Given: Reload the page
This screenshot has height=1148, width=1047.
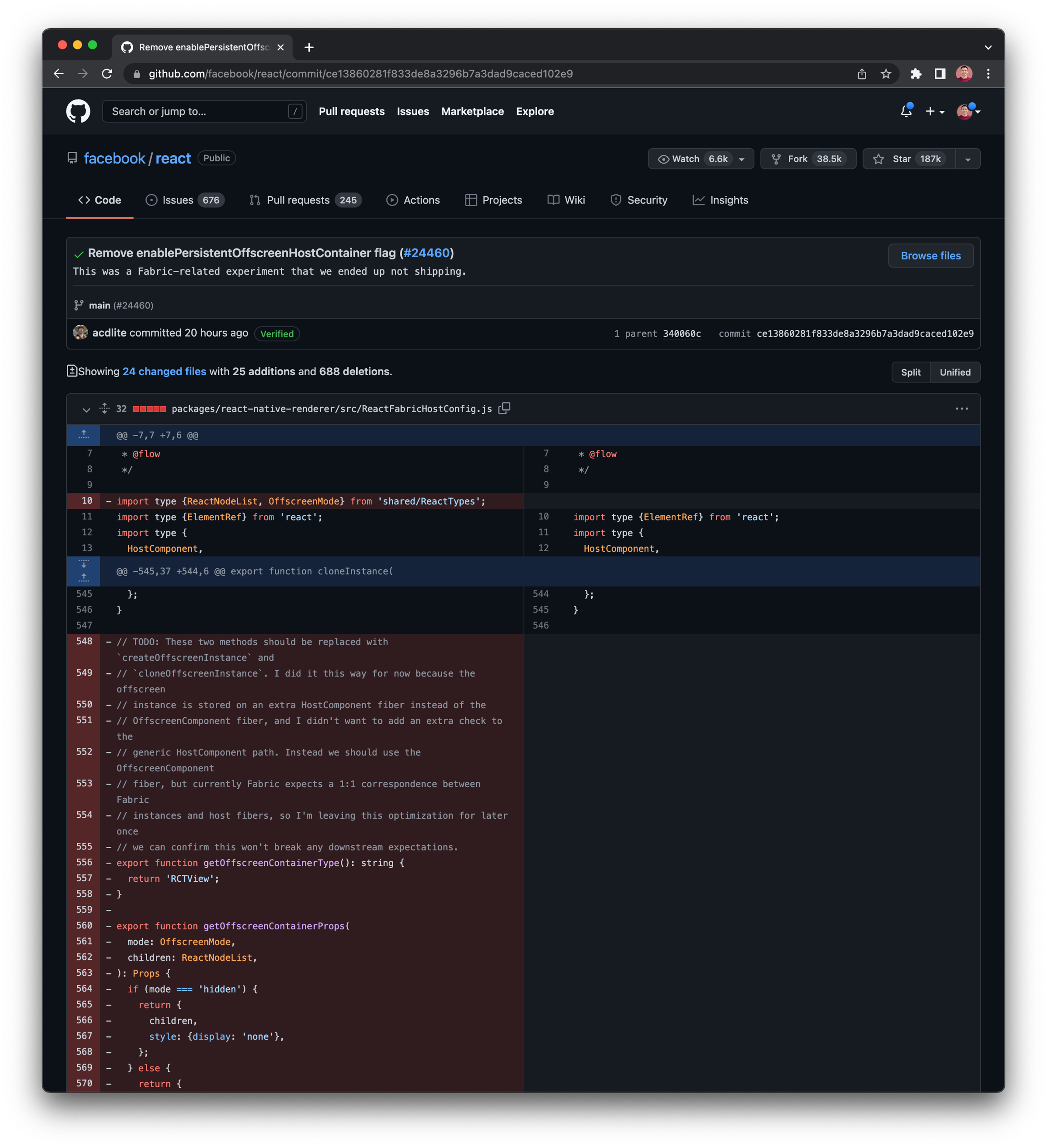Looking at the screenshot, I should click(x=107, y=74).
